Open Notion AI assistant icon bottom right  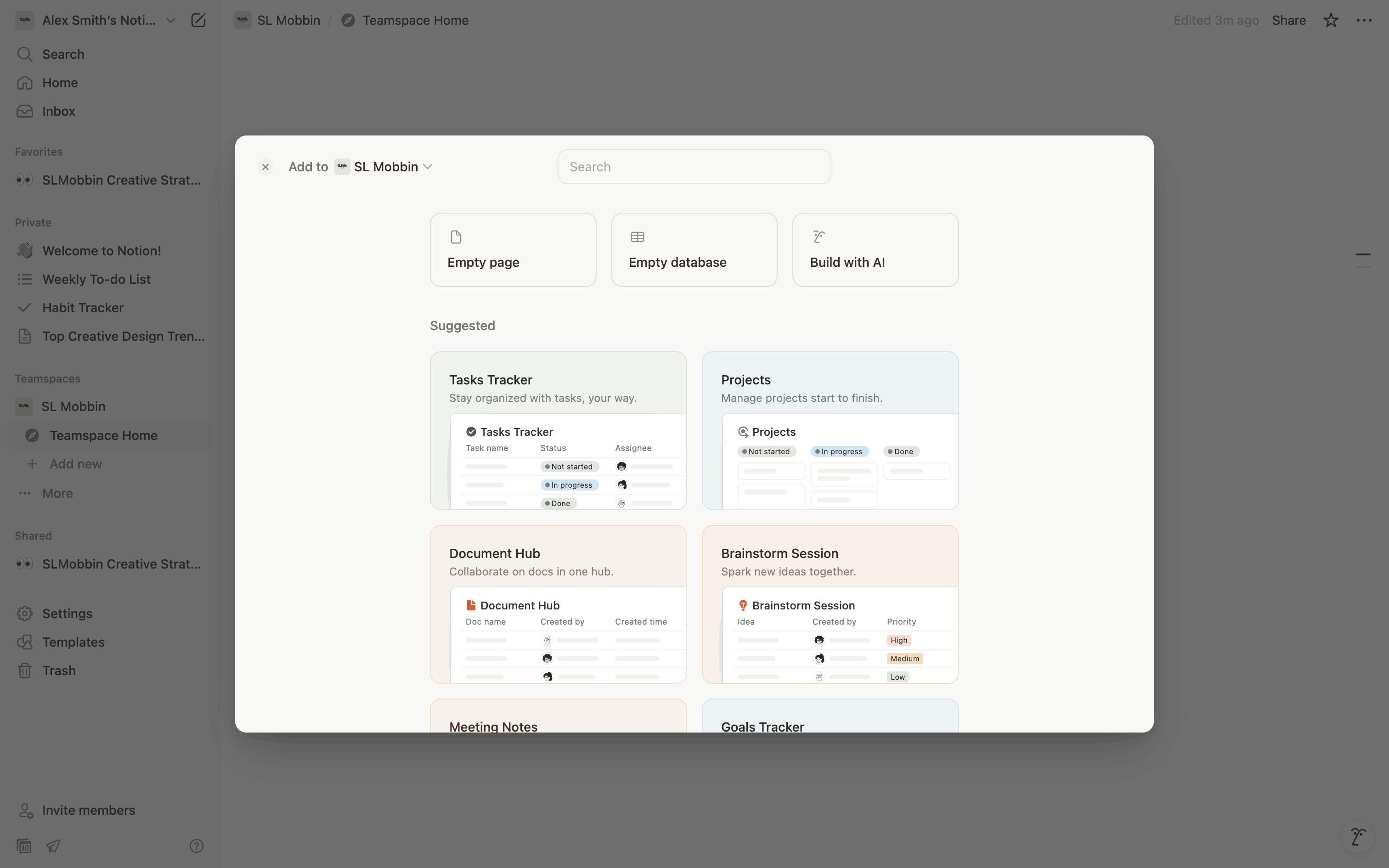point(1357,837)
